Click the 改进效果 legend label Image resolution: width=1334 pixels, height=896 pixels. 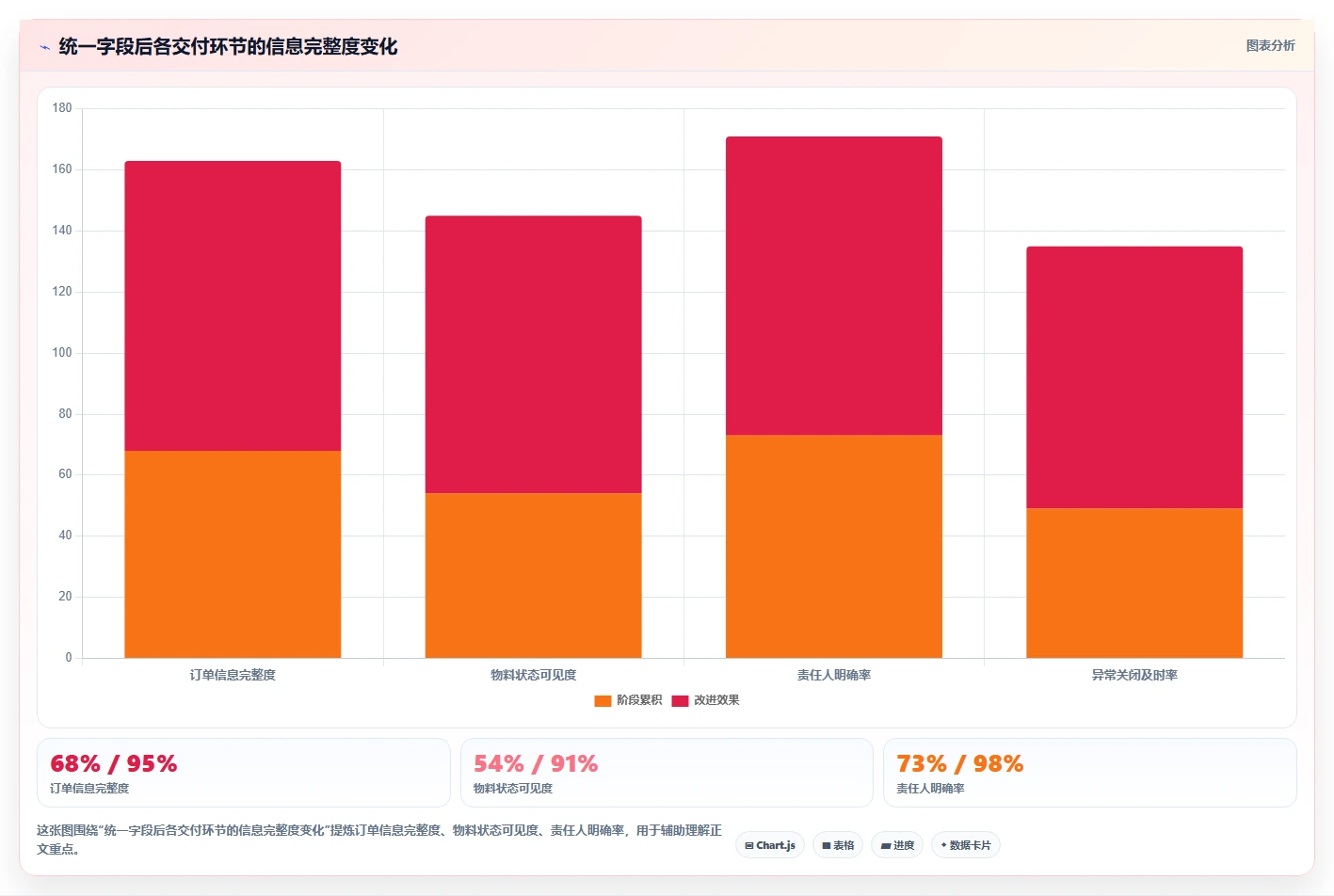pyautogui.click(x=716, y=700)
